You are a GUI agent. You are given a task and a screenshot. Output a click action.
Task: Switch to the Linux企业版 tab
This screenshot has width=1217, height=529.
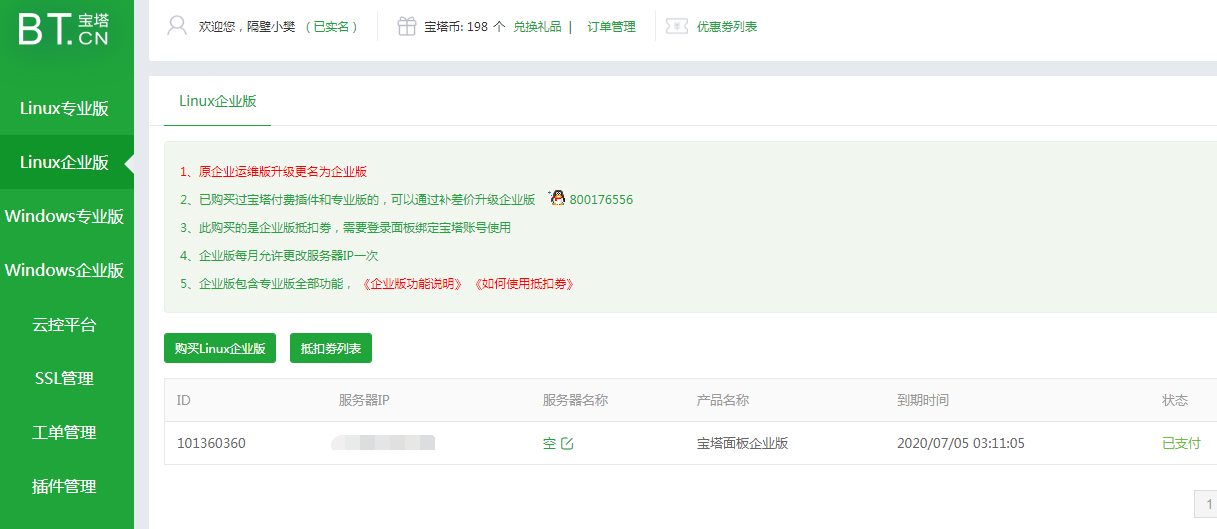pos(217,101)
